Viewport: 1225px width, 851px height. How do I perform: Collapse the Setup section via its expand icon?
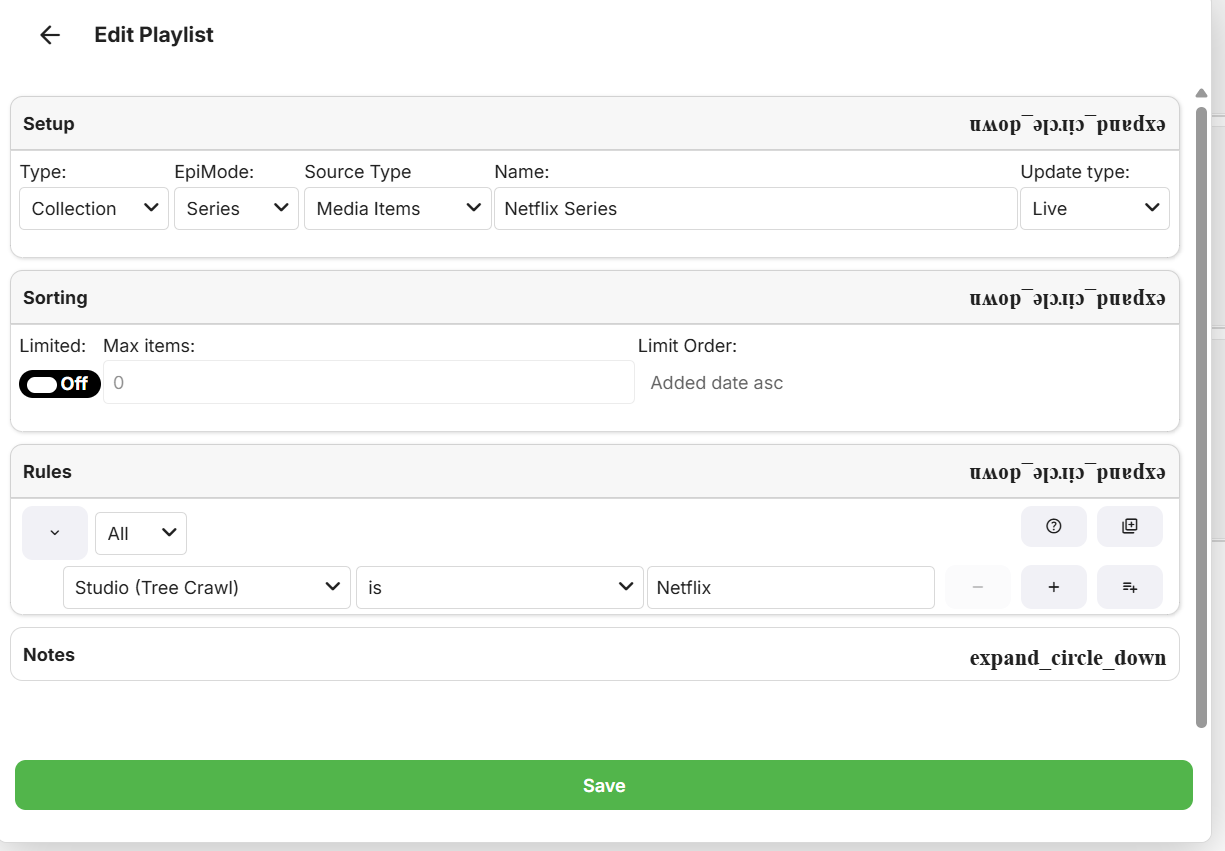[x=1067, y=122]
